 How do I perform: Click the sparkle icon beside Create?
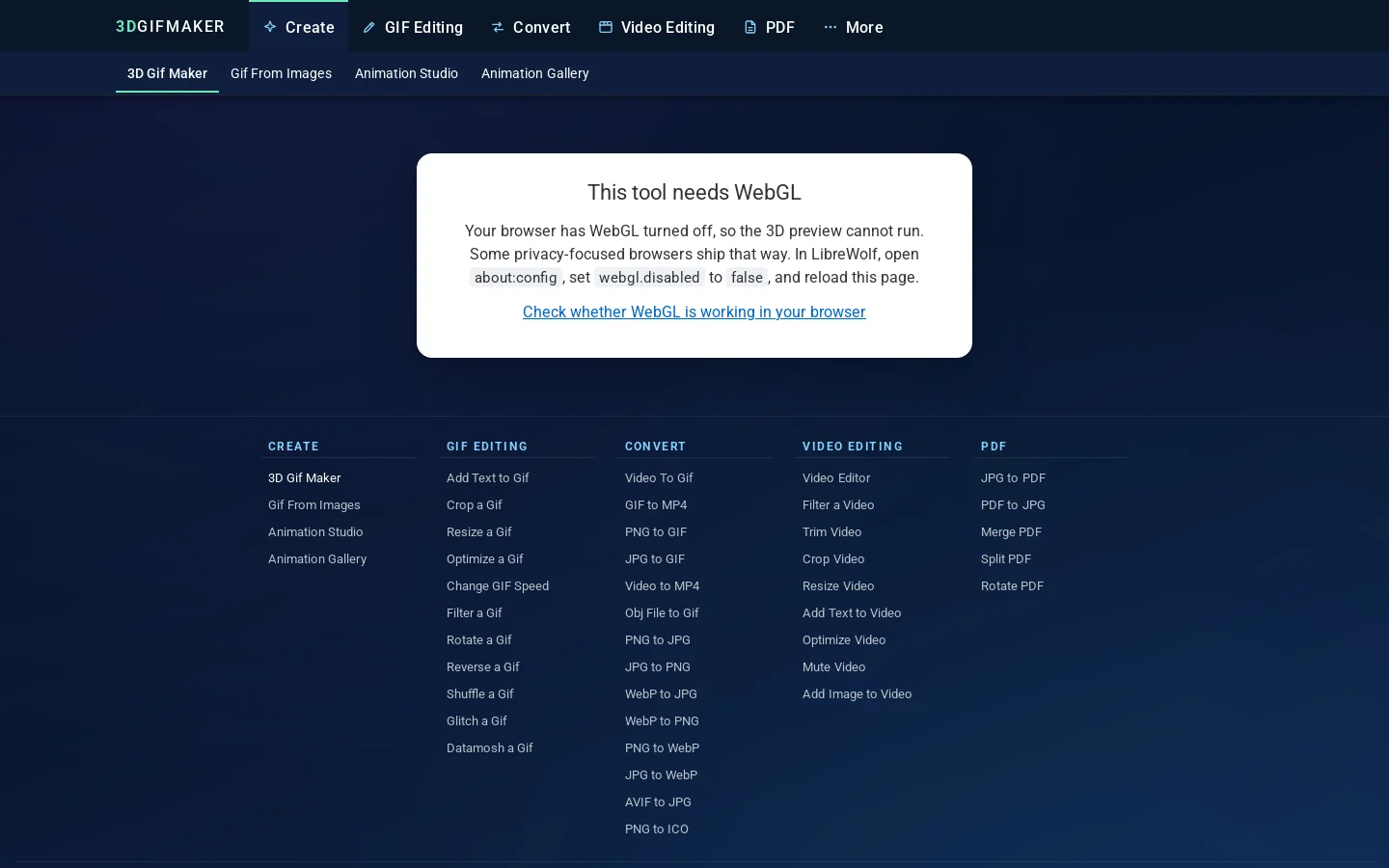click(270, 27)
